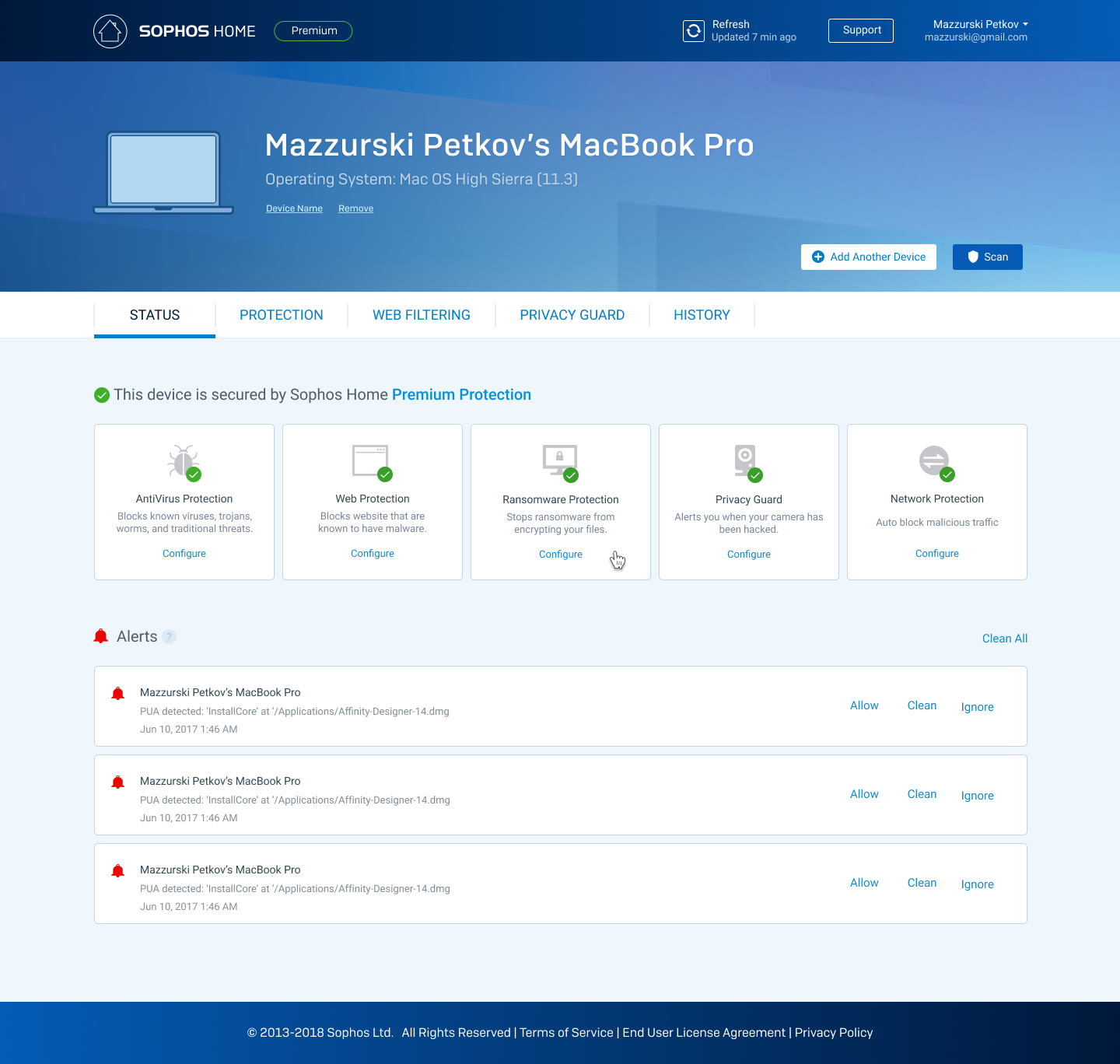1120x1064 pixels.
Task: Click the Auto block malicious traffic description
Action: (937, 523)
